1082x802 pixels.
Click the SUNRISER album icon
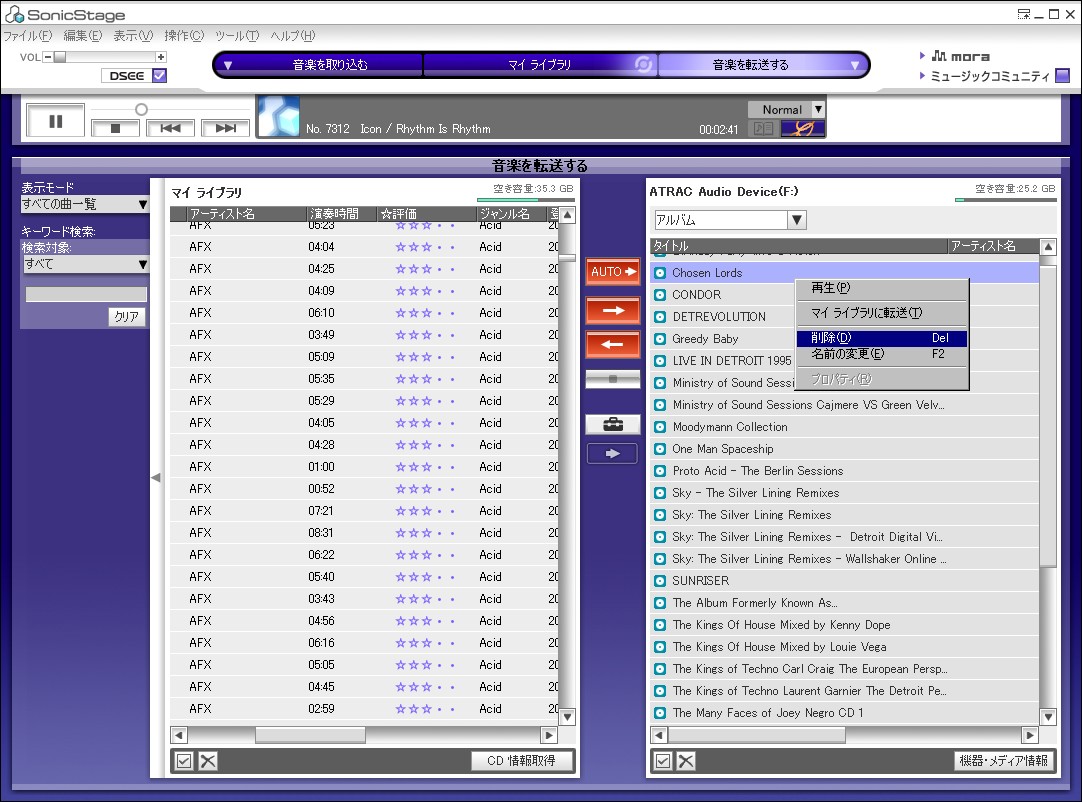[x=660, y=581]
